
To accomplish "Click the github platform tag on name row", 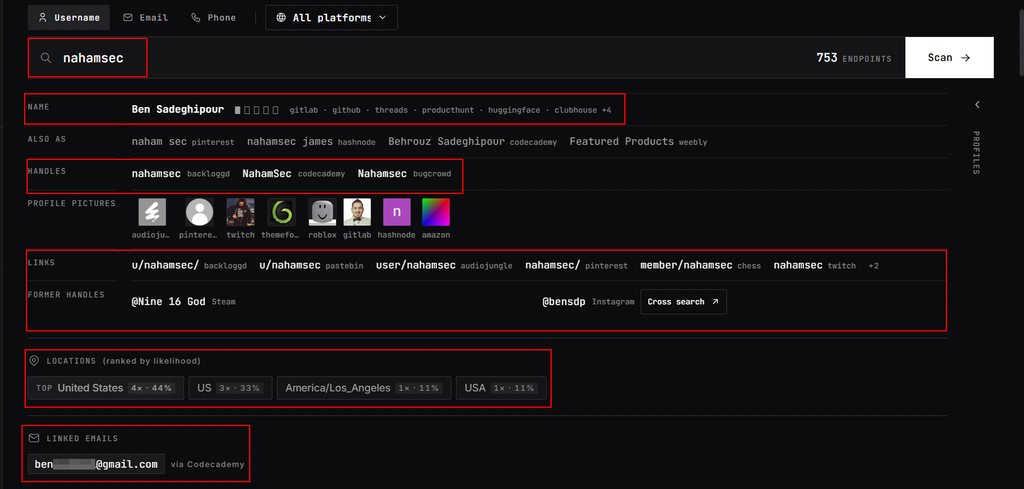I will coord(346,110).
